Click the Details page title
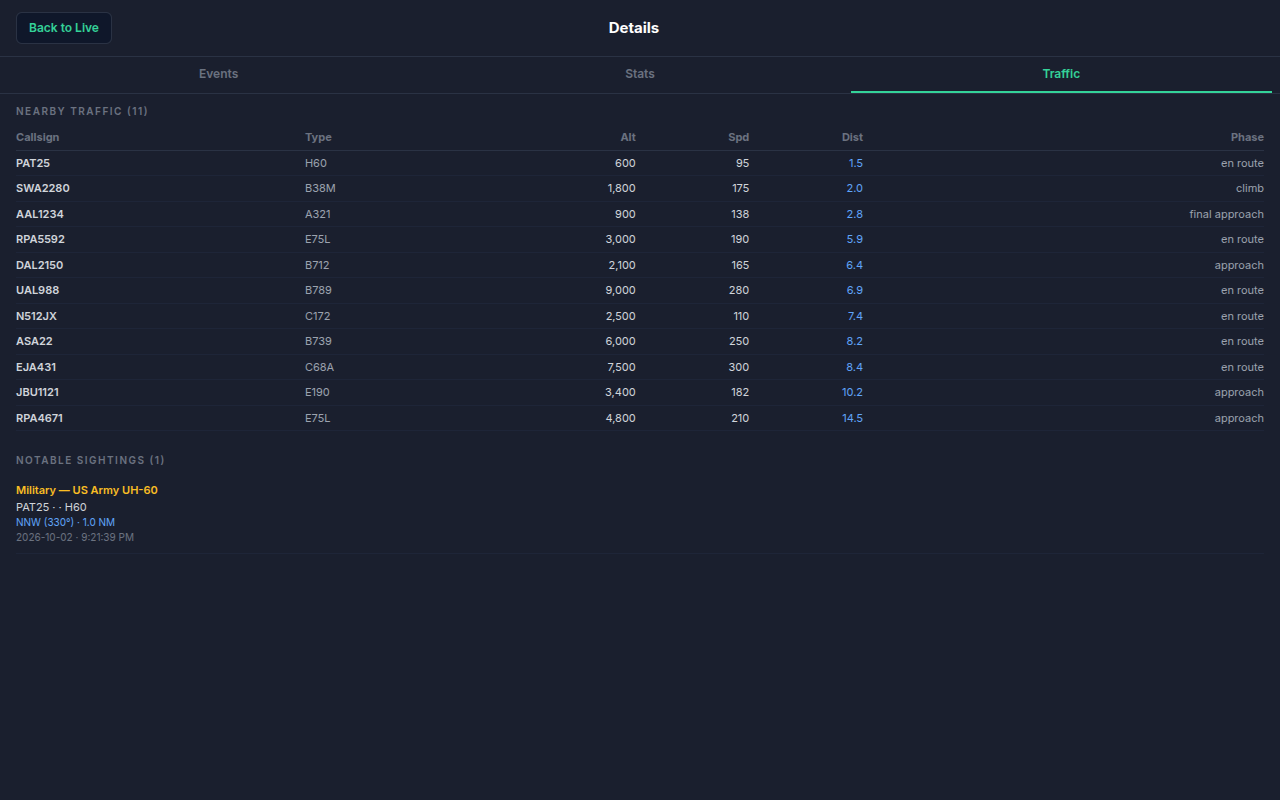This screenshot has height=800, width=1280. pyautogui.click(x=634, y=28)
